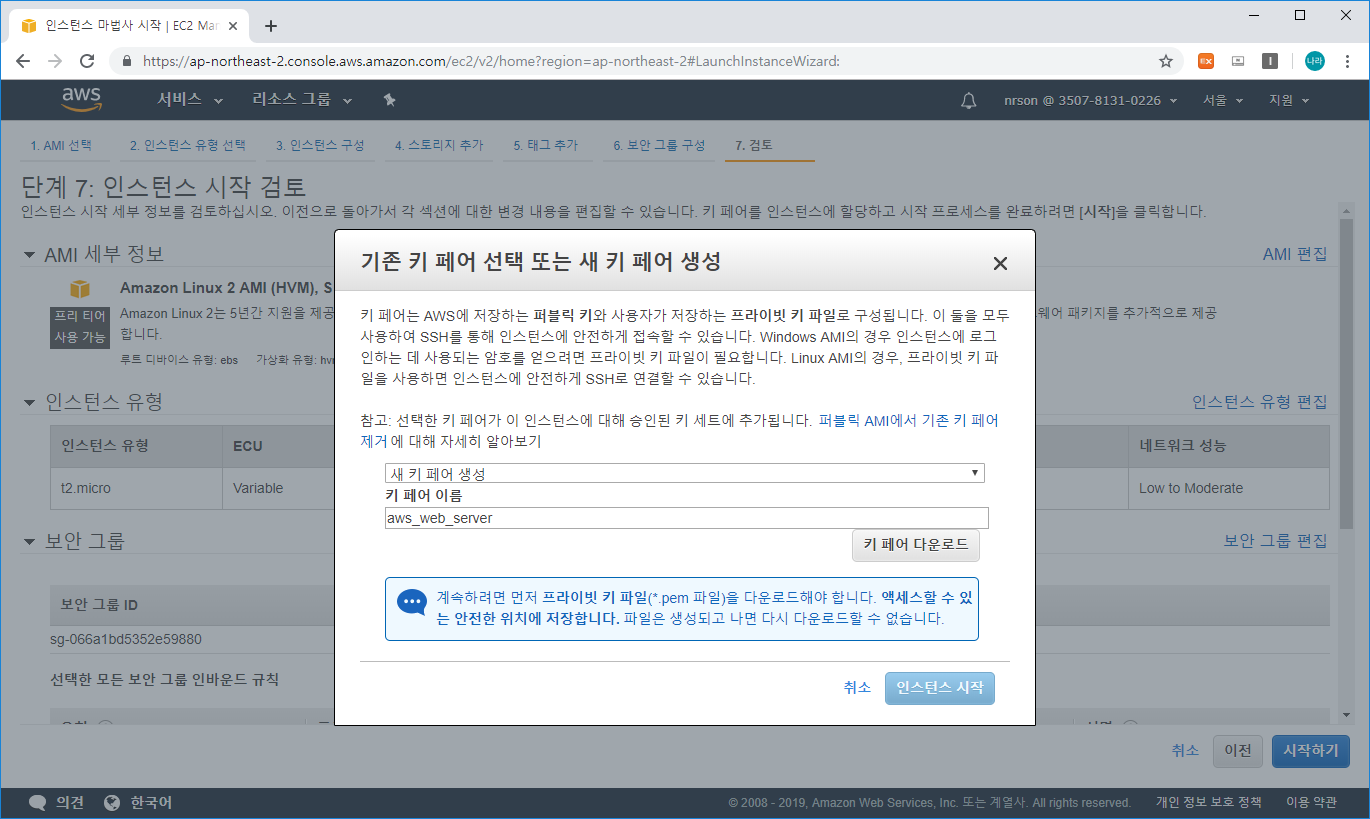Screen dimensions: 1370x819
Task: Click the AWS logo
Action: 81,99
